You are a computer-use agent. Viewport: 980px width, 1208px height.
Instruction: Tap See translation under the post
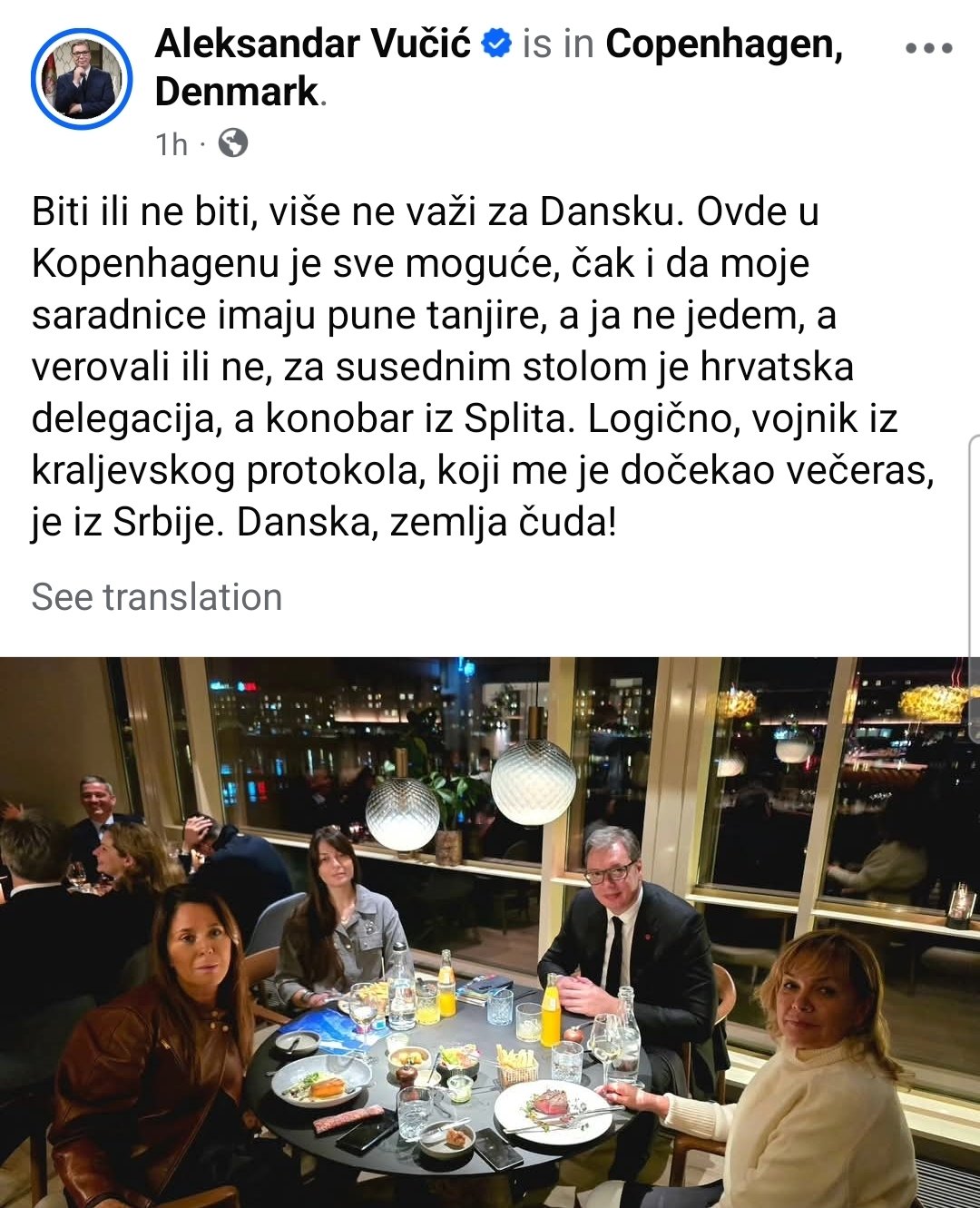[x=157, y=597]
